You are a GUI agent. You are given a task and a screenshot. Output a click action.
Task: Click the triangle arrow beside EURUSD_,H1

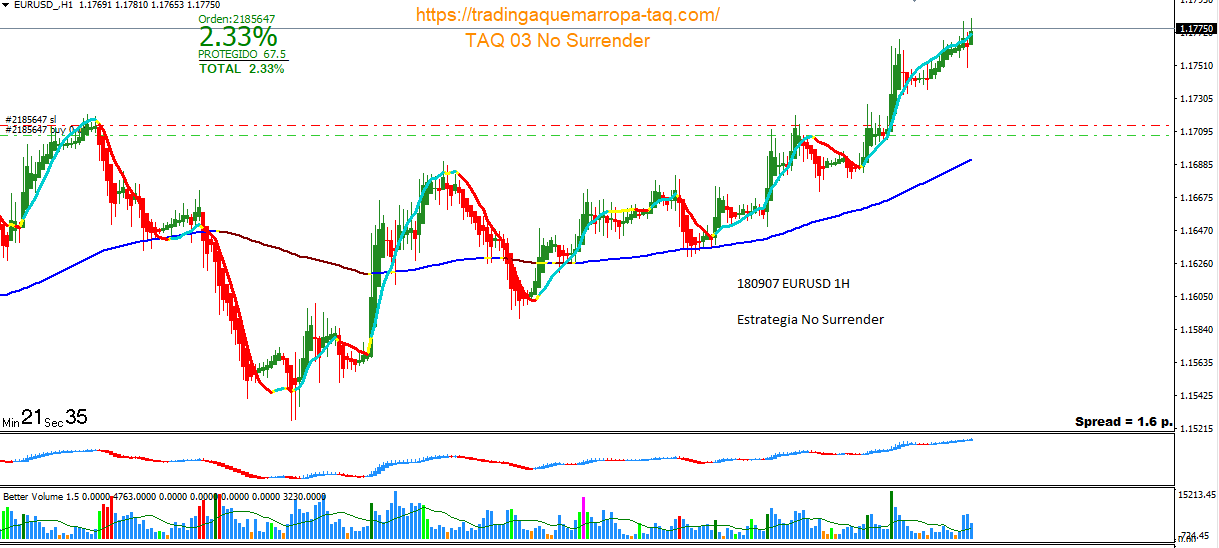6,6
